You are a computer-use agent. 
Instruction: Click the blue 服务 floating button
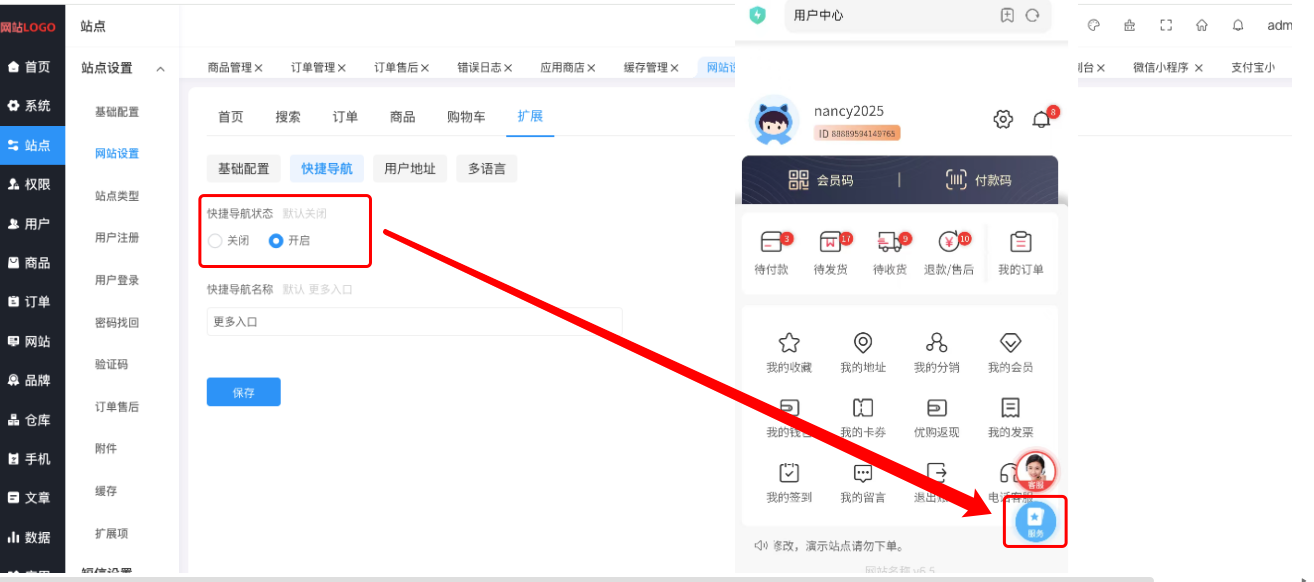pyautogui.click(x=1035, y=522)
